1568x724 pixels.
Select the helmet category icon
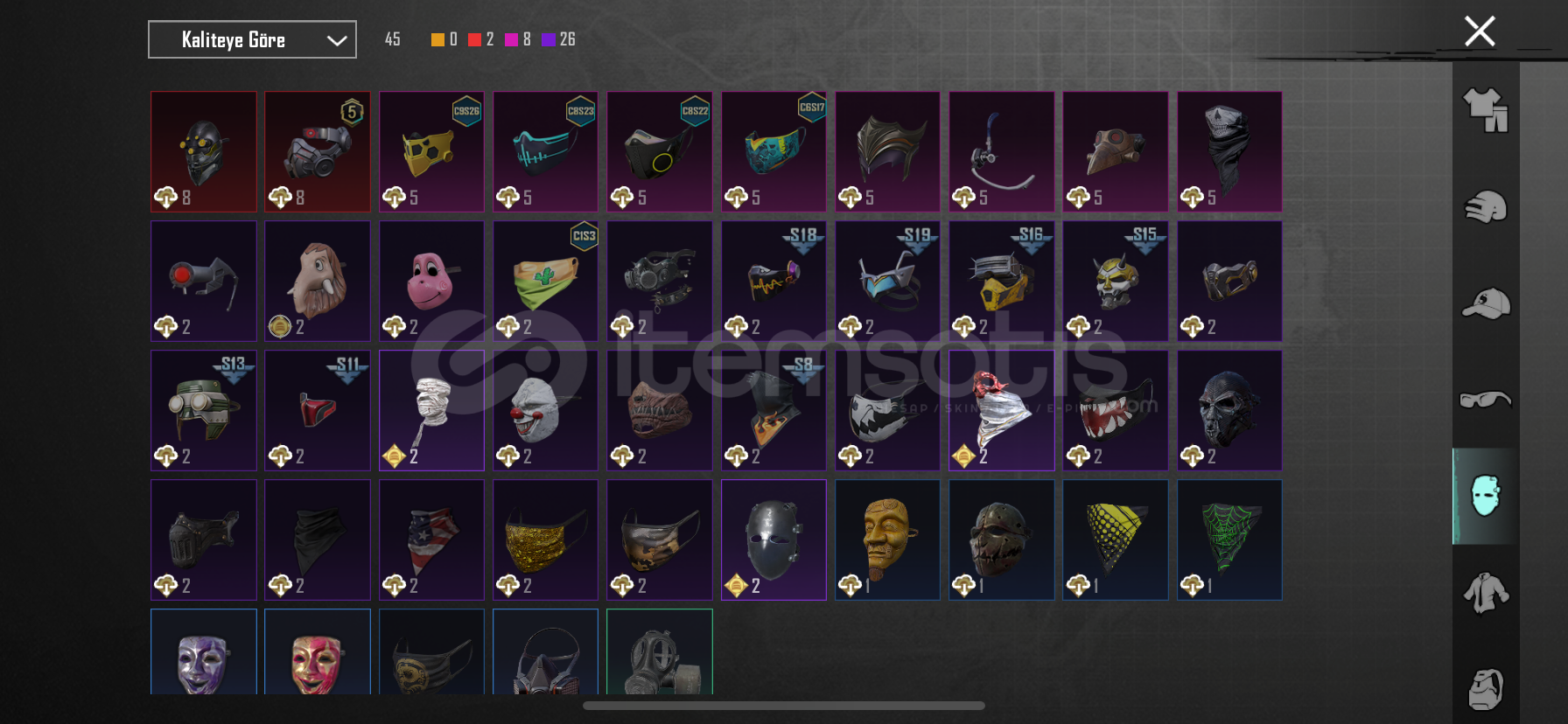tap(1486, 207)
